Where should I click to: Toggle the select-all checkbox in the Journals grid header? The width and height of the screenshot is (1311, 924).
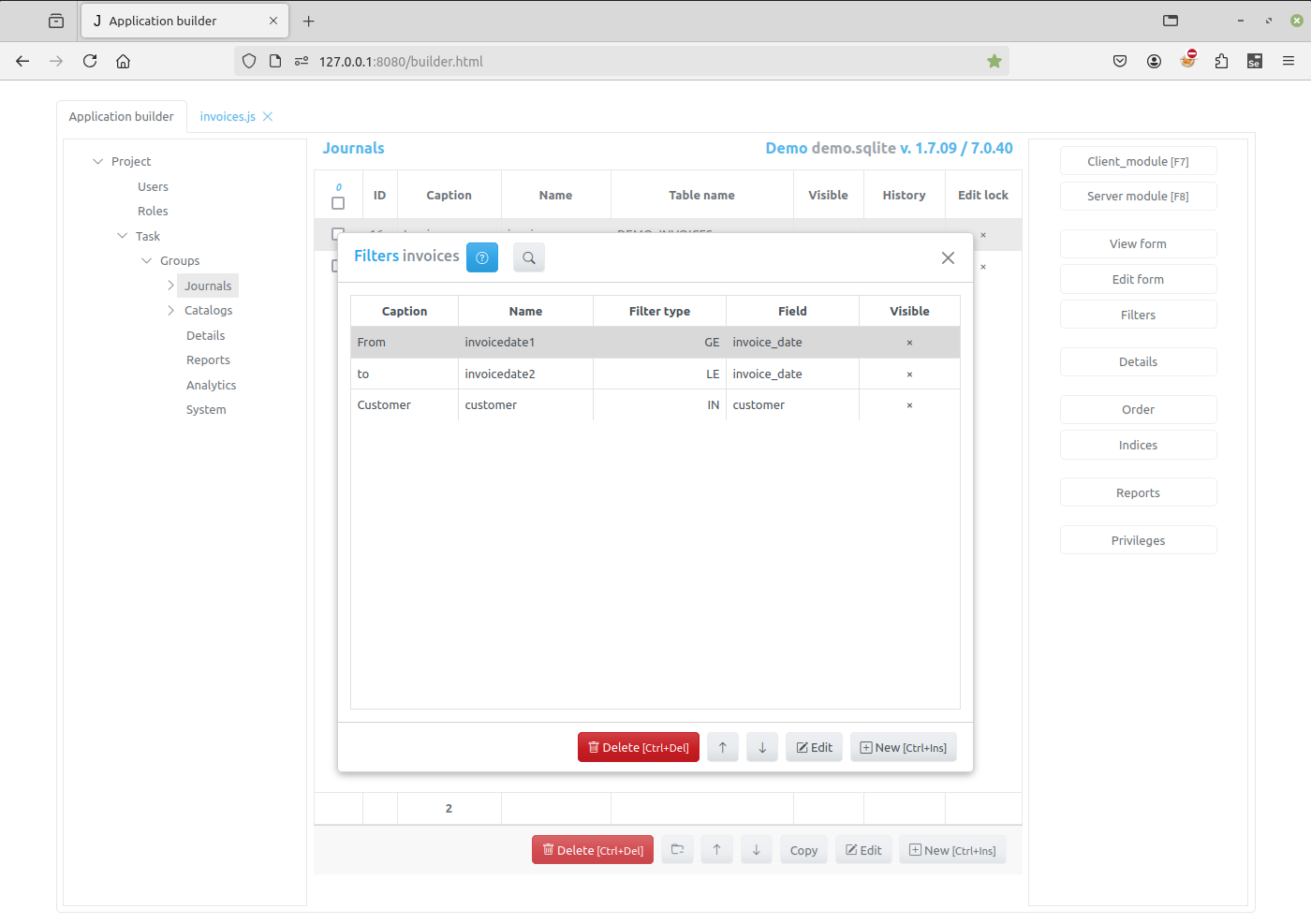pos(338,202)
